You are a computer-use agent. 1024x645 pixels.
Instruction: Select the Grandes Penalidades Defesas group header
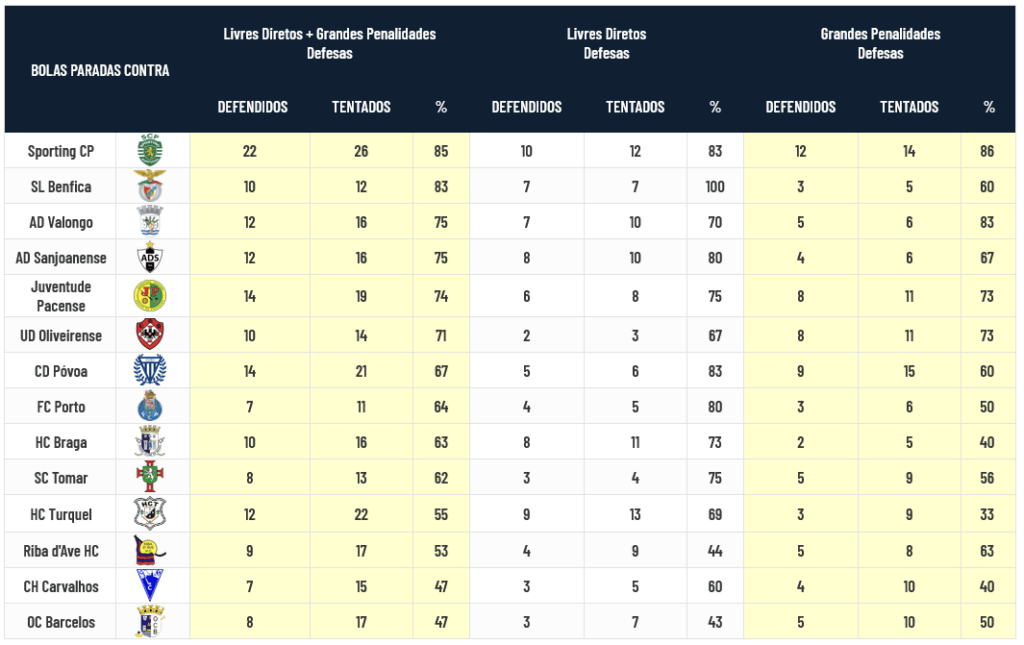(880, 43)
